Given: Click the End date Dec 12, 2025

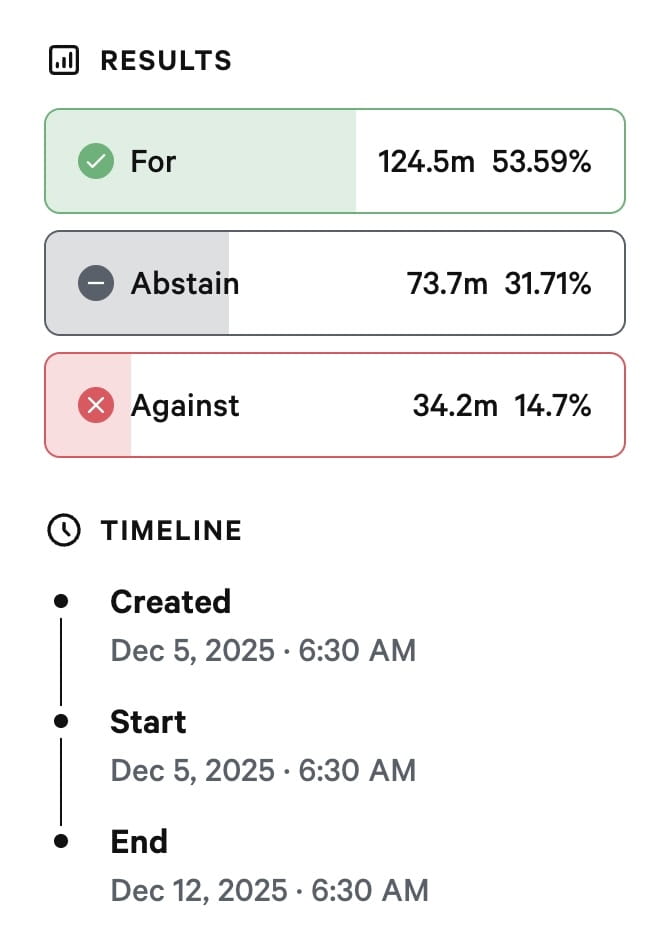Looking at the screenshot, I should (x=200, y=889).
